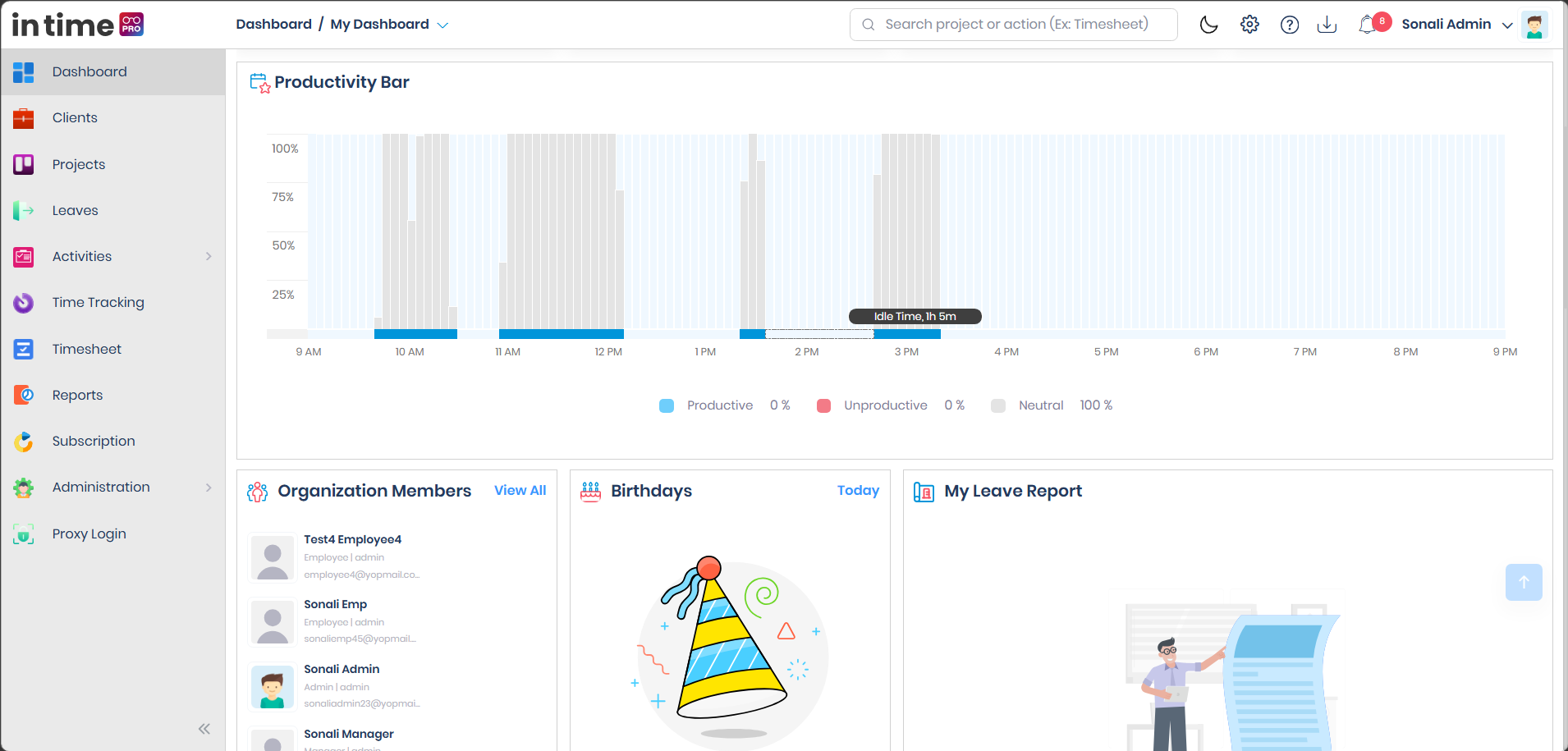Click the Birthdays cake icon
1568x751 pixels.
[591, 492]
